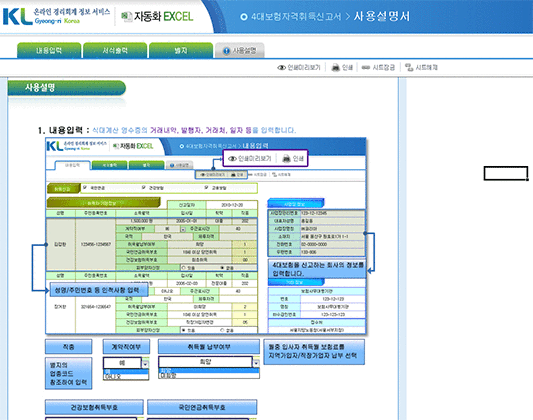Select the outlined empty cell on the right

pos(506,173)
